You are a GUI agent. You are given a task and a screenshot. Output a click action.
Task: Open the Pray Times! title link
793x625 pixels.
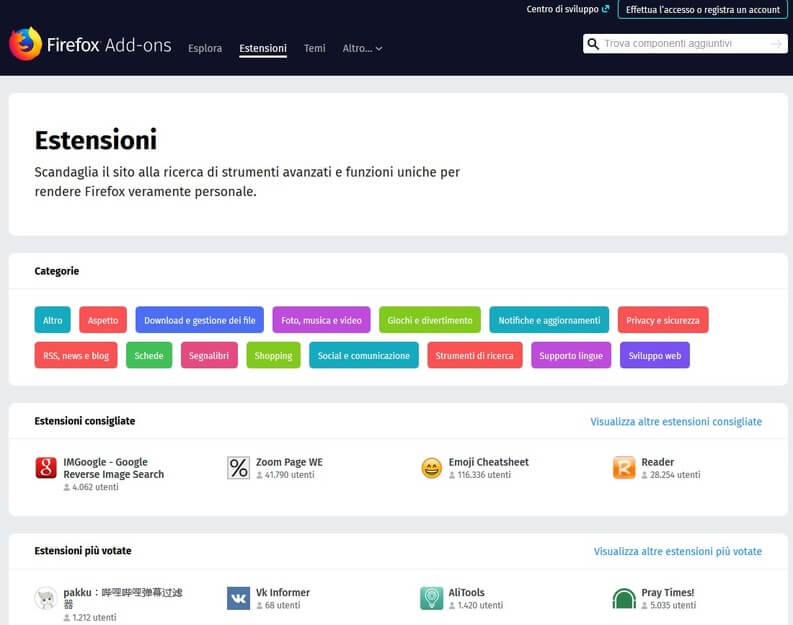click(x=668, y=593)
